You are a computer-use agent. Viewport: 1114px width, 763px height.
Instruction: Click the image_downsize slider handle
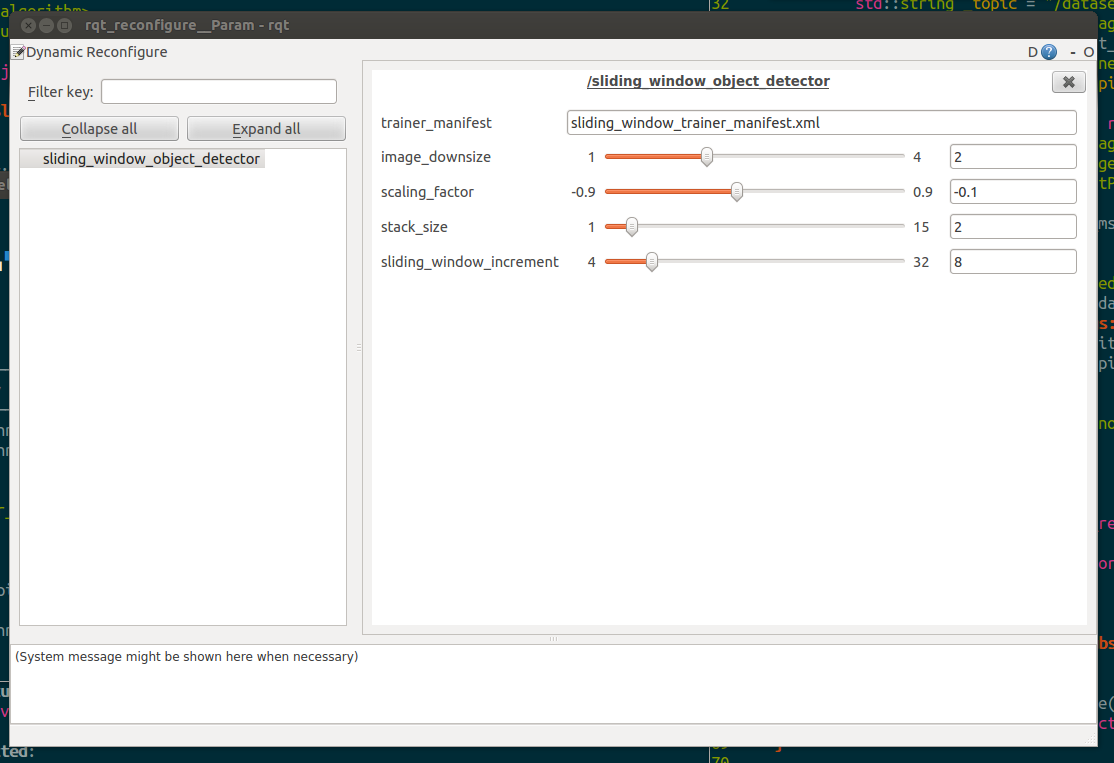pos(706,156)
